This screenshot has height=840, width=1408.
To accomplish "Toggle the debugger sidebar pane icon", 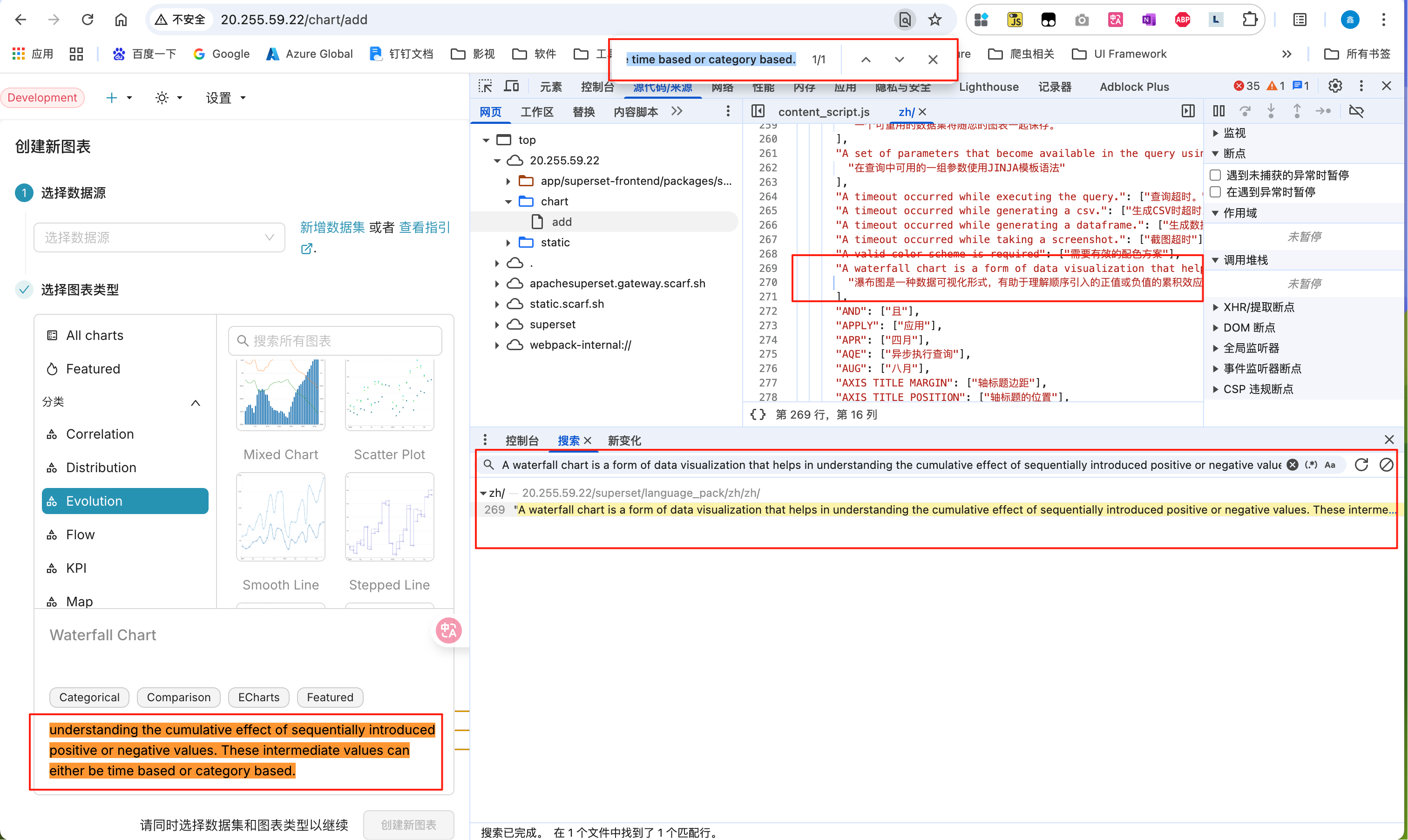I will pyautogui.click(x=1188, y=111).
